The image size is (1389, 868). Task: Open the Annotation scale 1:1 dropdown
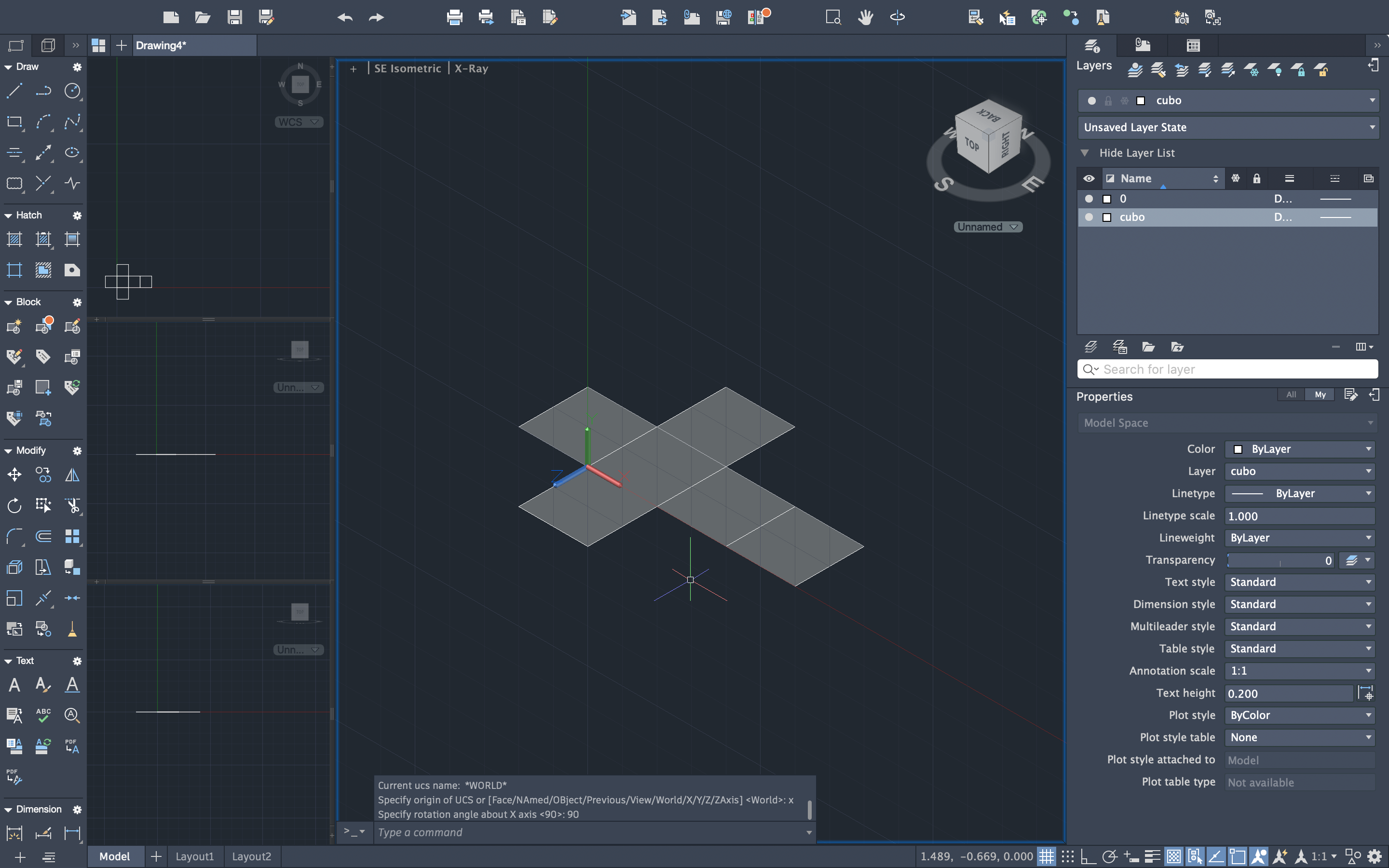[1299, 670]
